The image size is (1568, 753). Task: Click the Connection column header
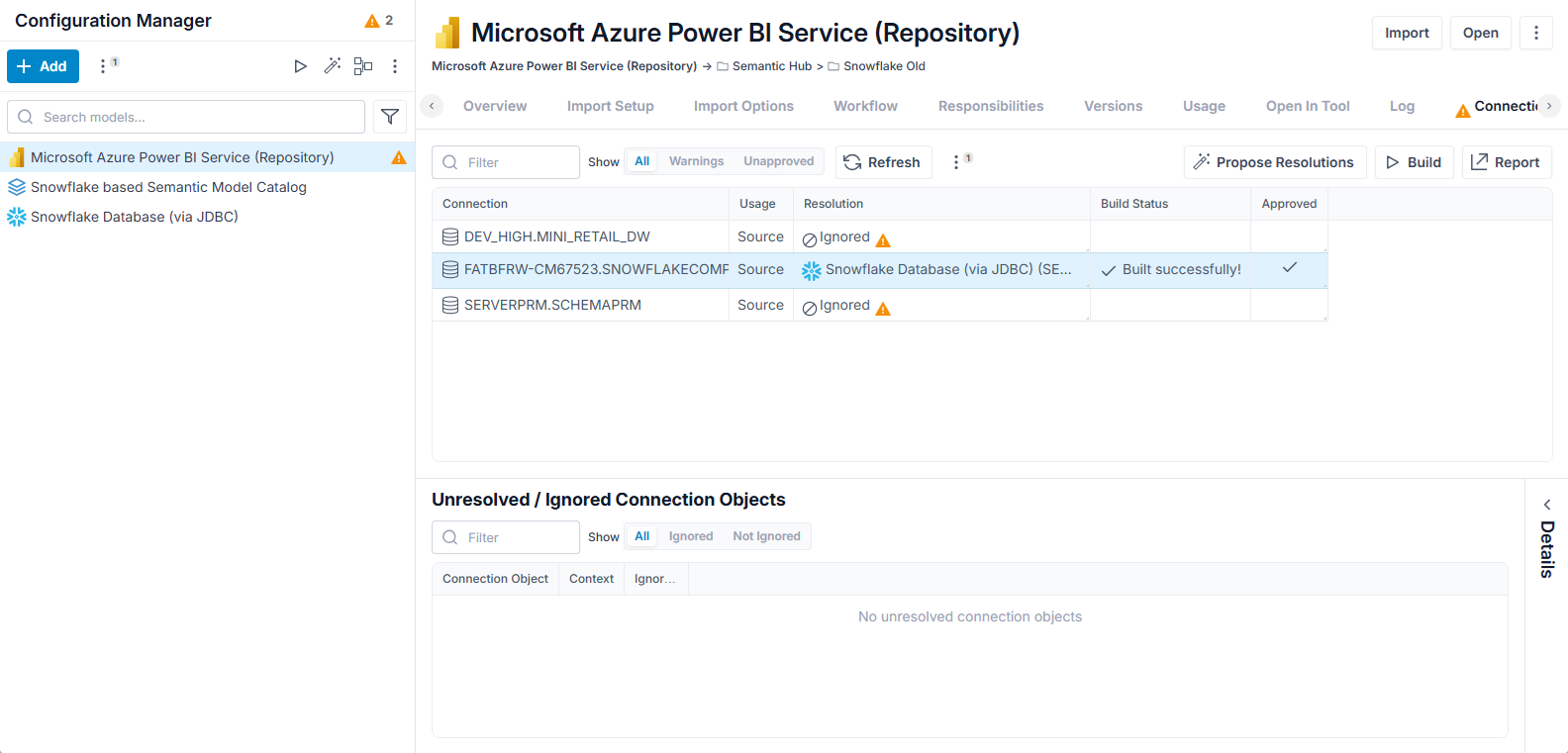coord(580,204)
